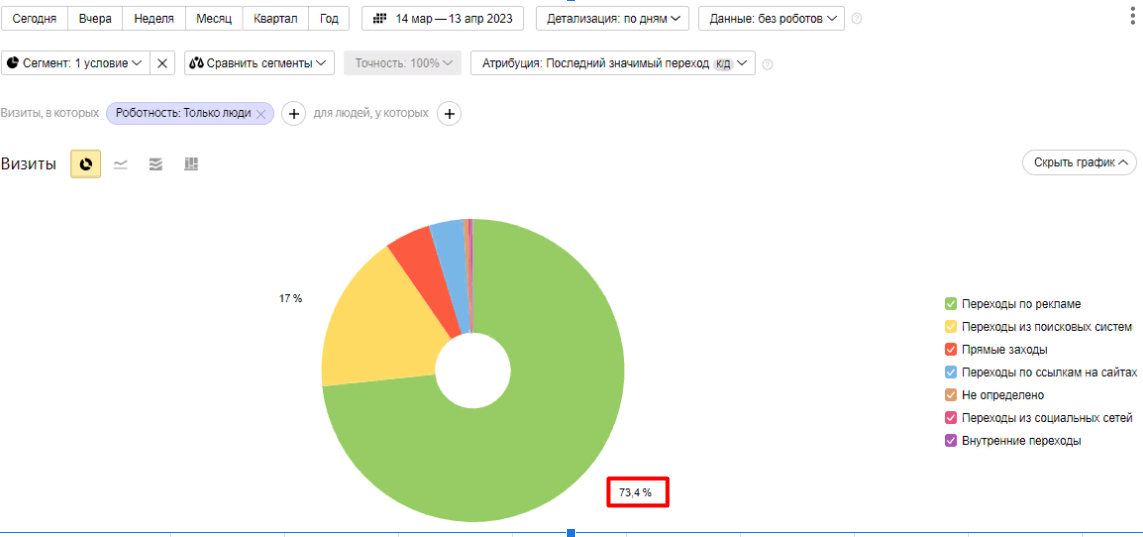Click the 73,4 % chart label

coord(636,493)
